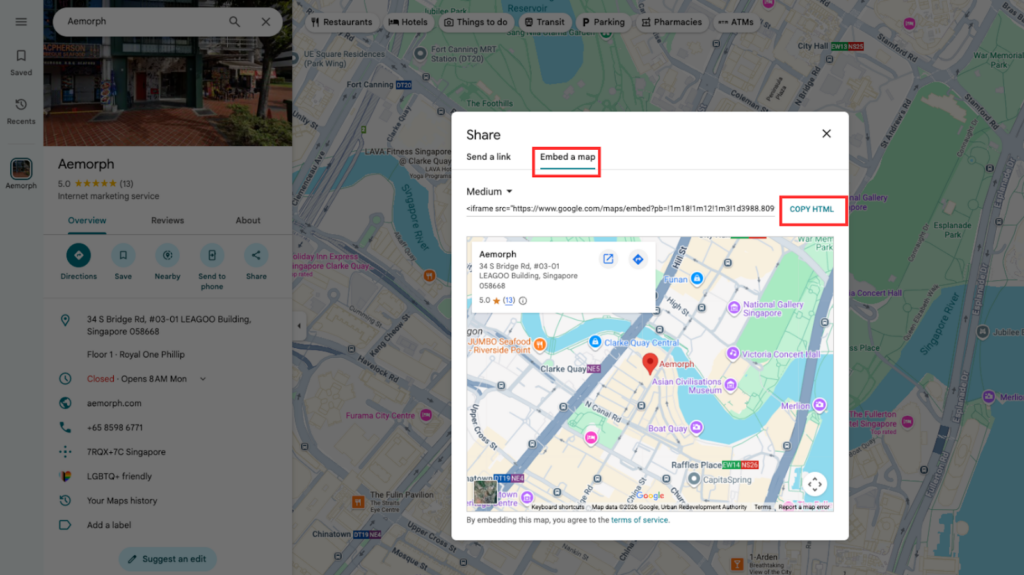
Task: Open Report a map error link
Action: (x=803, y=507)
